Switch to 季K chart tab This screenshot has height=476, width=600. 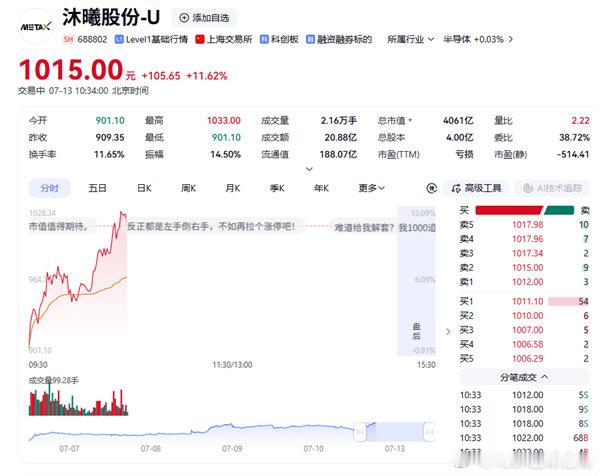pos(277,188)
